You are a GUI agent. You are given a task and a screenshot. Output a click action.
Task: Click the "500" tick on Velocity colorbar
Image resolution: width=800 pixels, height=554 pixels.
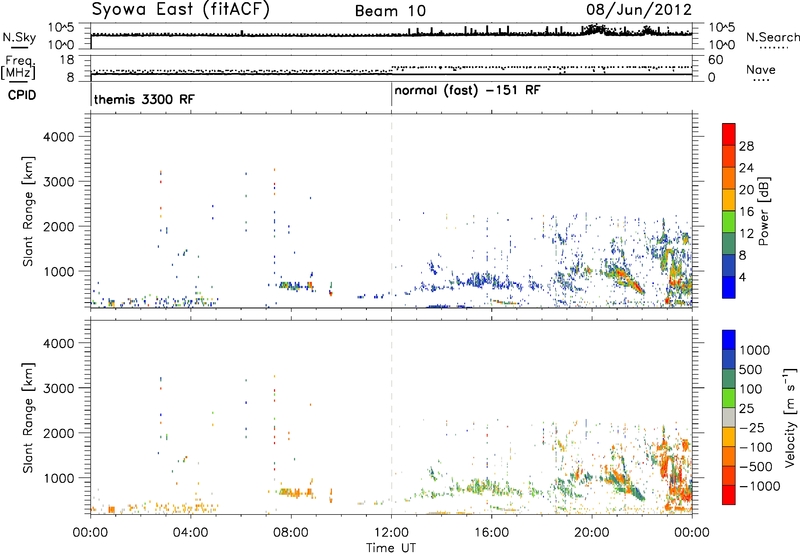[x=750, y=369]
